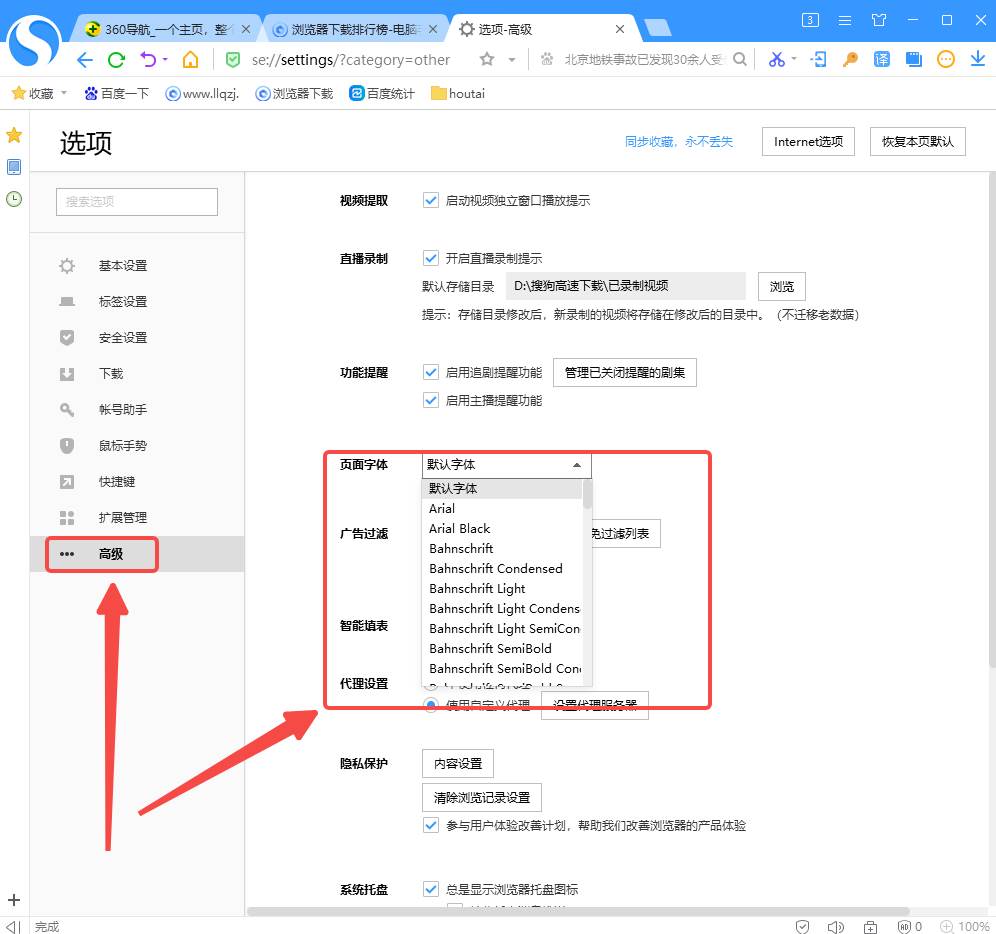996x934 pixels.
Task: Click the page vertical scrollbar
Action: click(992, 419)
